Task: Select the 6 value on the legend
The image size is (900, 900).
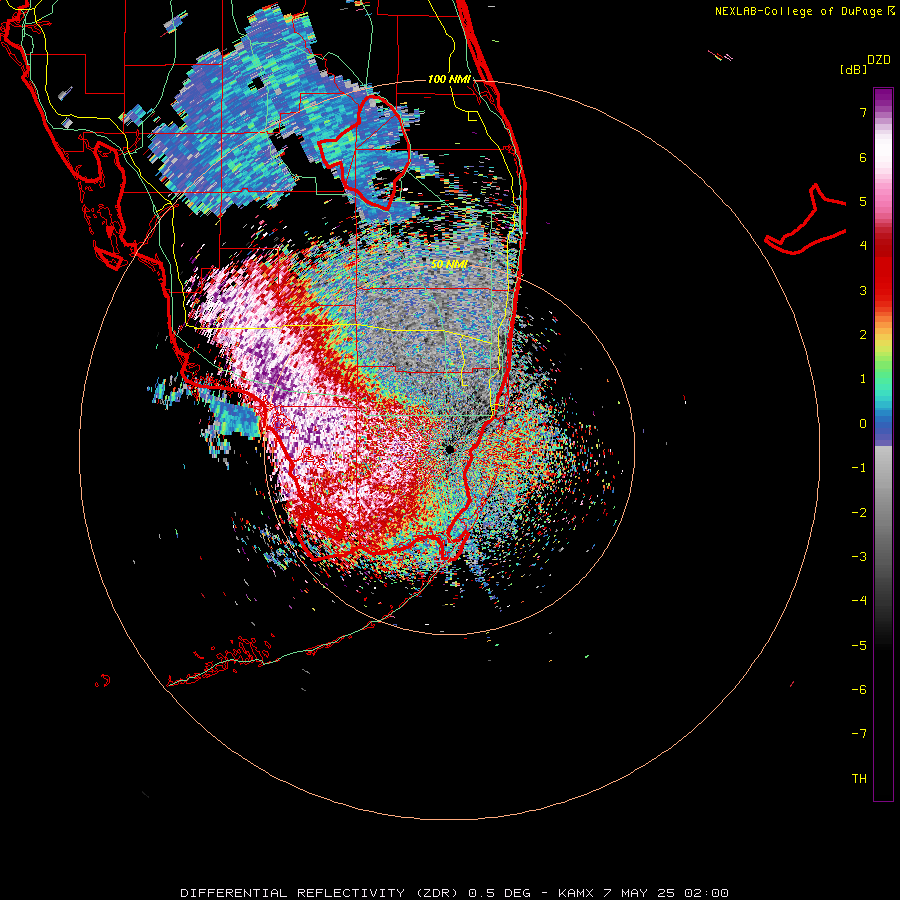Action: [863, 157]
